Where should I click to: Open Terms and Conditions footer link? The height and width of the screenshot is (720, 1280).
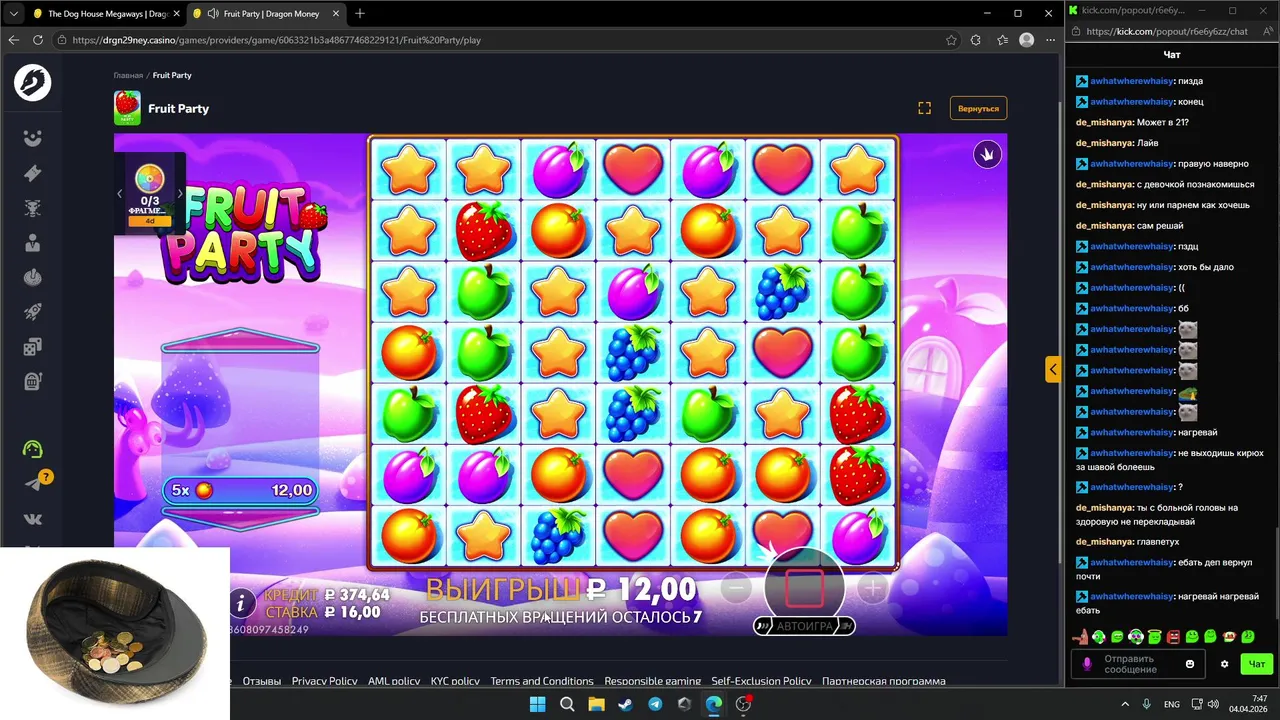click(x=542, y=681)
